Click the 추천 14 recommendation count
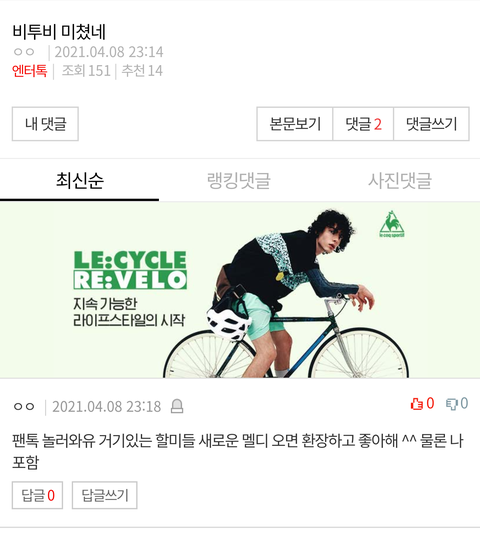Image resolution: width=480 pixels, height=533 pixels. [x=142, y=71]
